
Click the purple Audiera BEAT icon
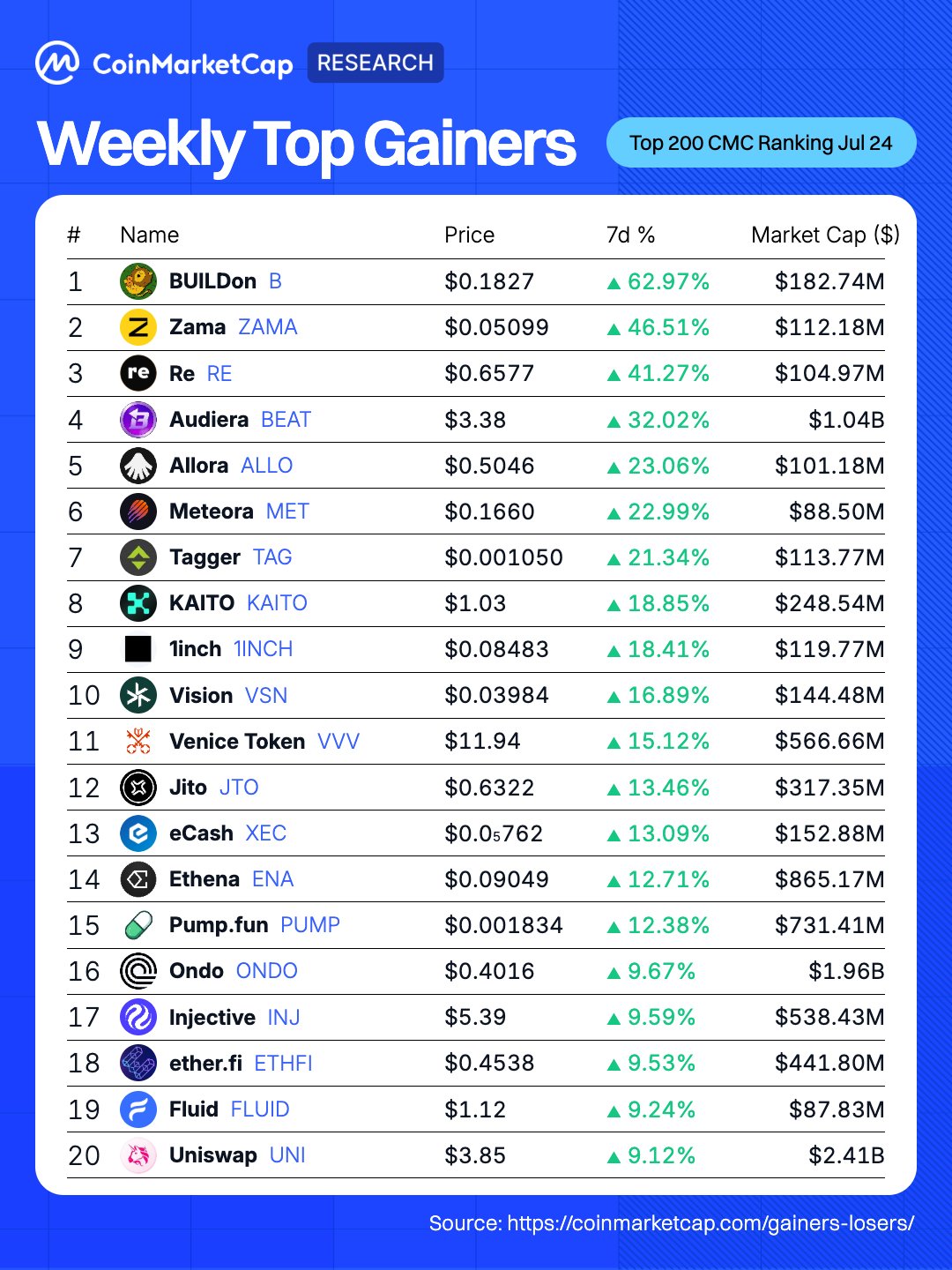[x=138, y=420]
